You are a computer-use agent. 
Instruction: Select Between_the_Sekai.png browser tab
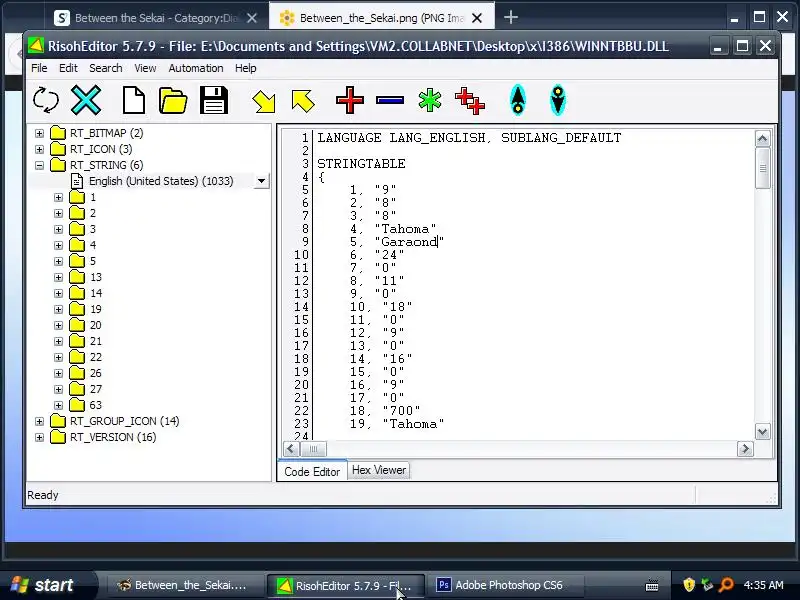[382, 18]
